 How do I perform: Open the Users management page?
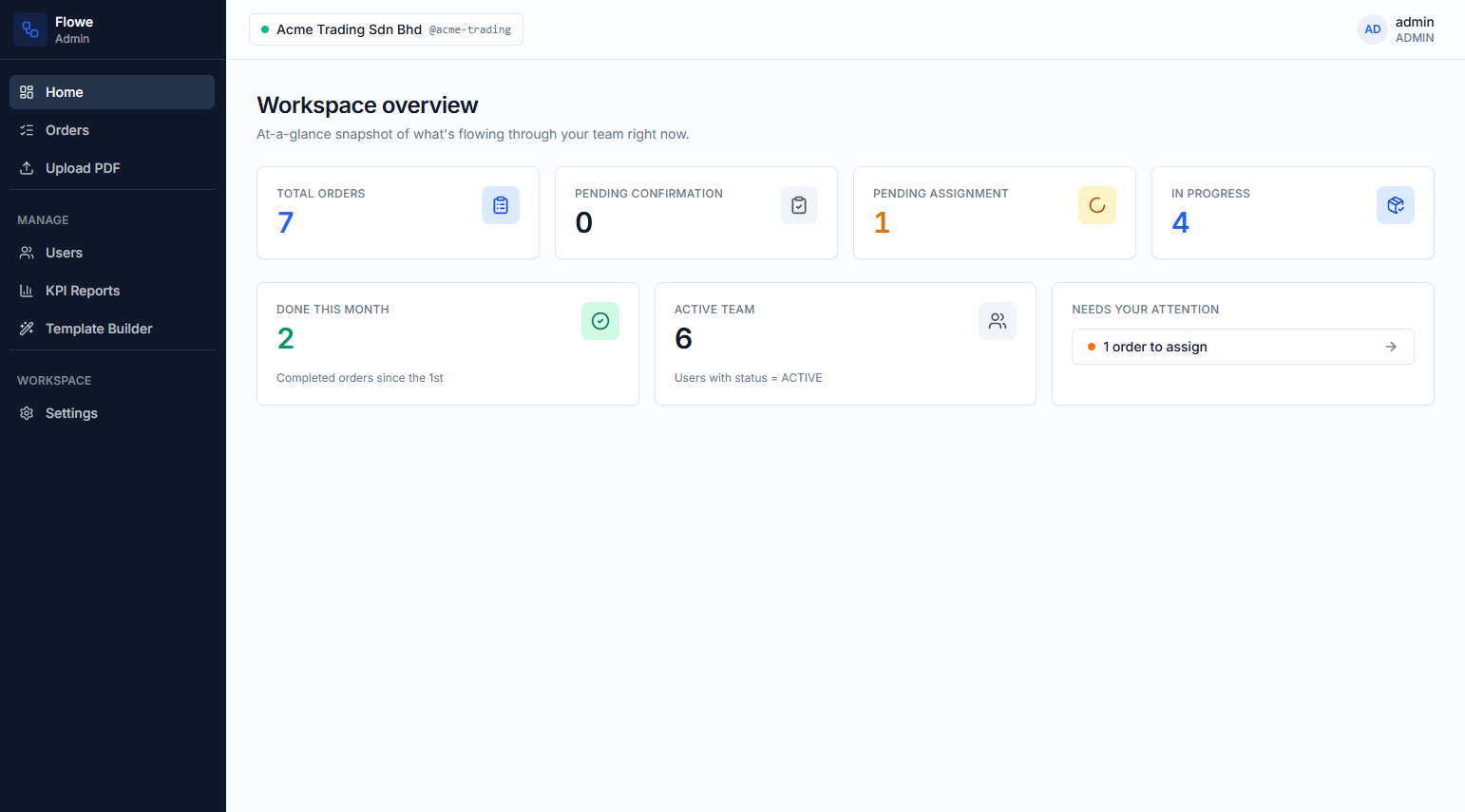112,253
